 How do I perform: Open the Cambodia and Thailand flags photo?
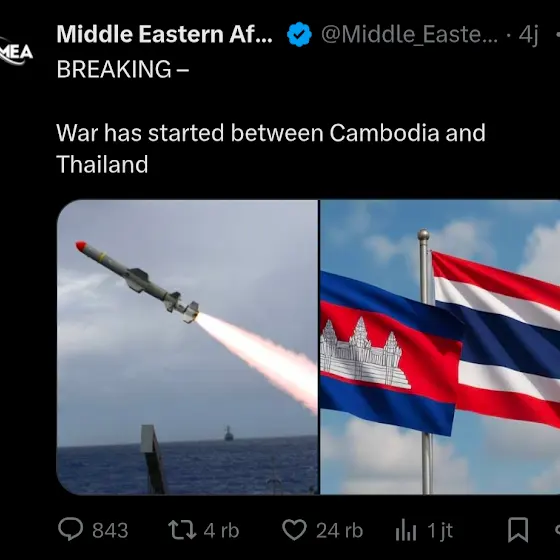click(440, 347)
